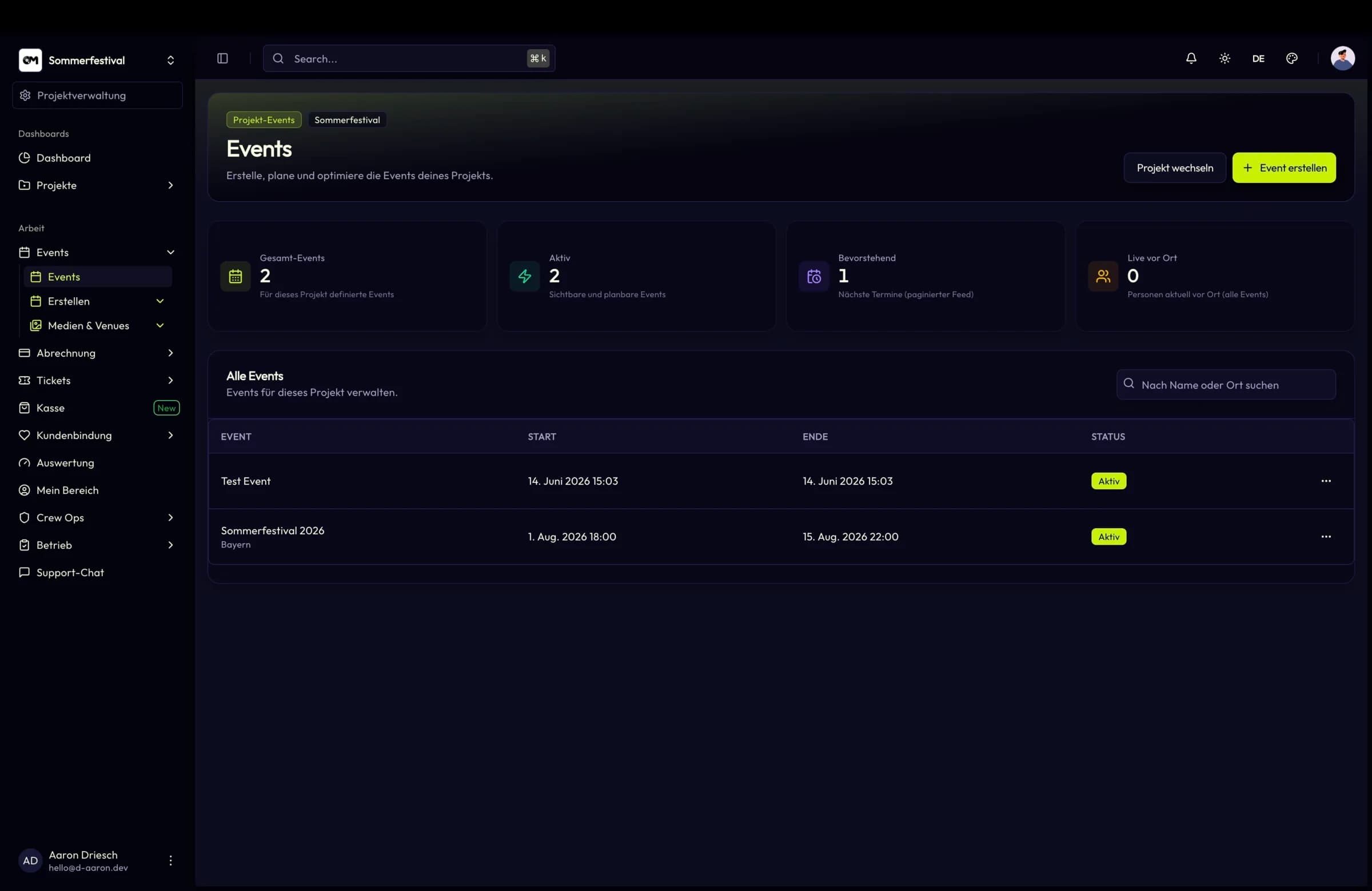Expand the Projekte section
This screenshot has height=891, width=1372.
97,185
